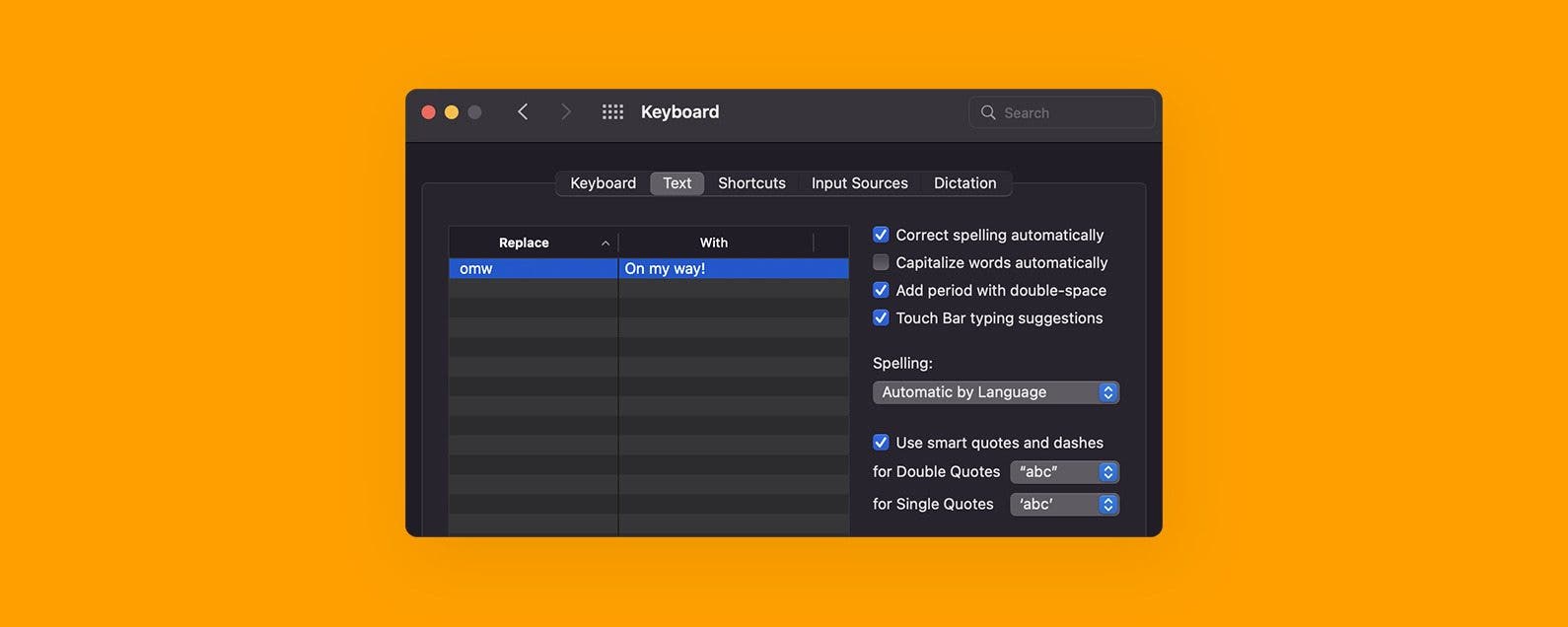Open the Dictation tab

(x=965, y=183)
